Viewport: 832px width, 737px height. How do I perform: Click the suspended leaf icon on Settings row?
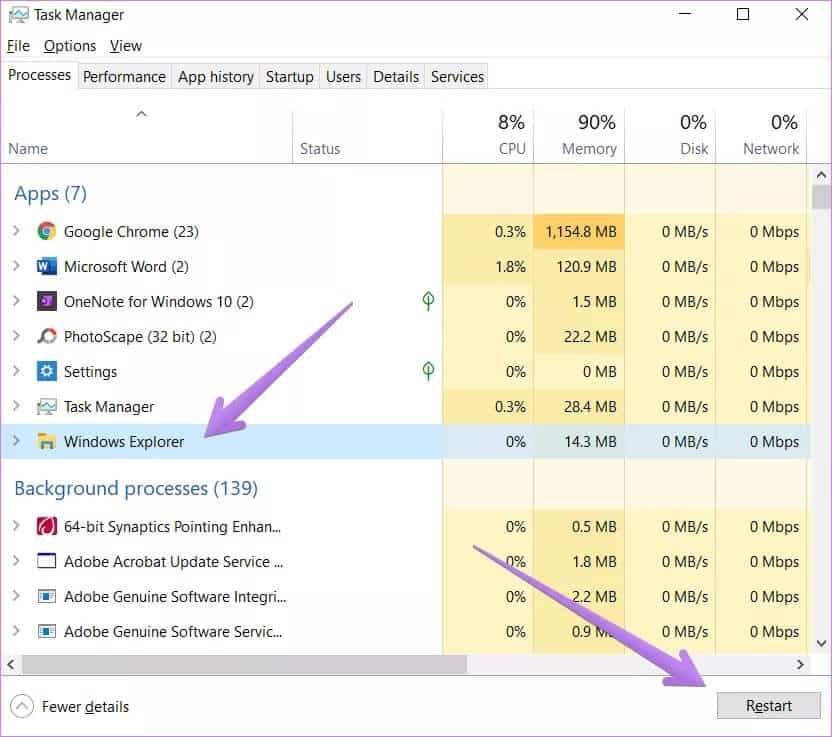tap(428, 371)
